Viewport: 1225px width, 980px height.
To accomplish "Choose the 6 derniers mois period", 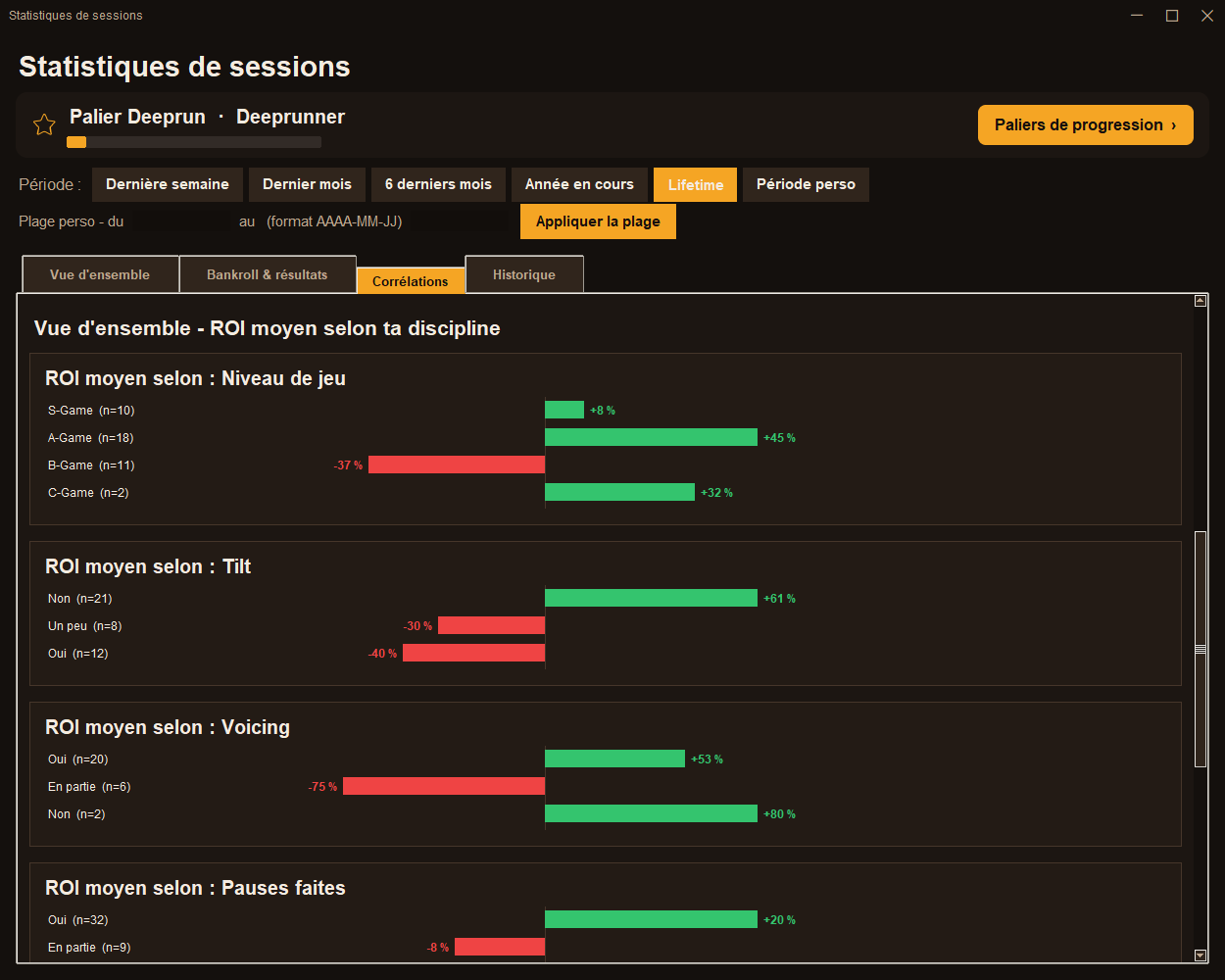I will (438, 184).
